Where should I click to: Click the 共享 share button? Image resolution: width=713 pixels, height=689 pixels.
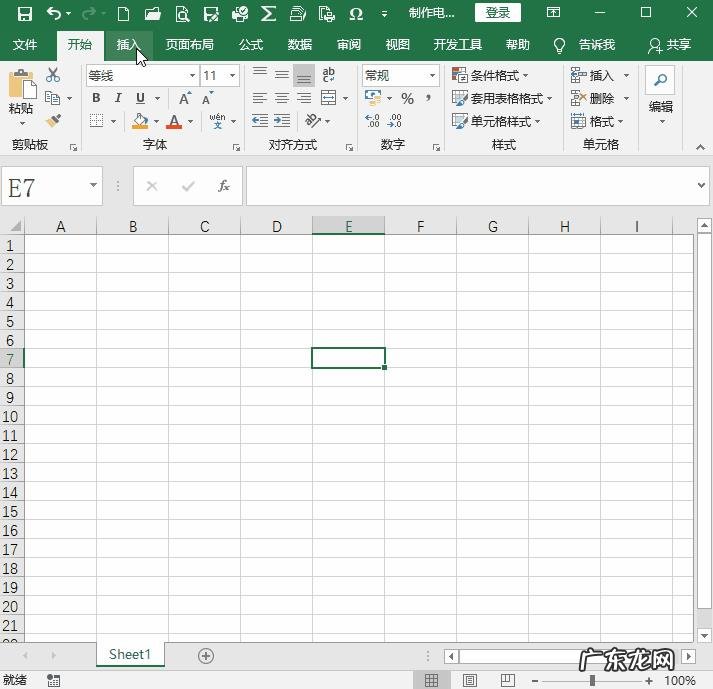pos(669,45)
